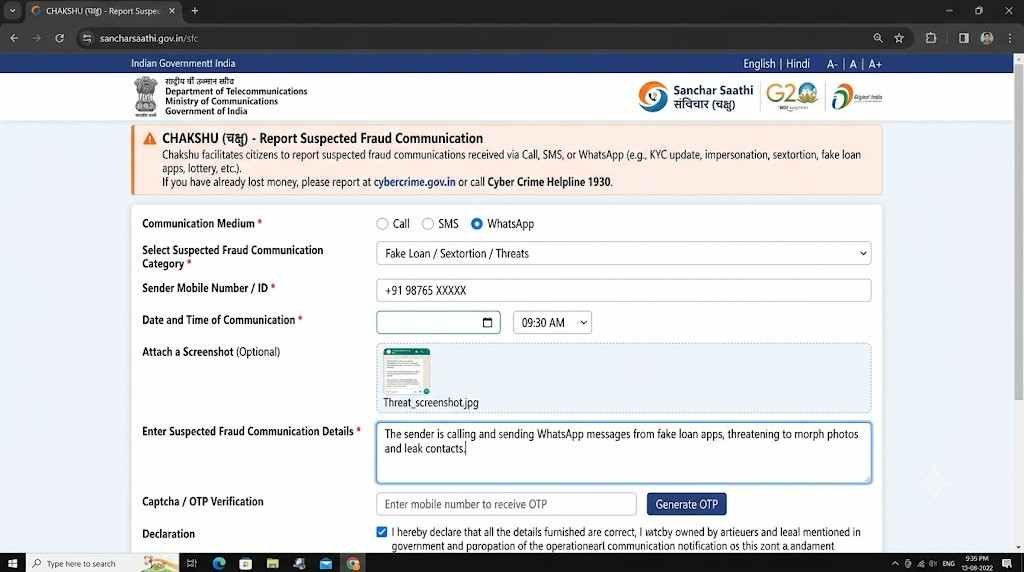Increase font size with A+
1024x572 pixels.
coord(875,64)
